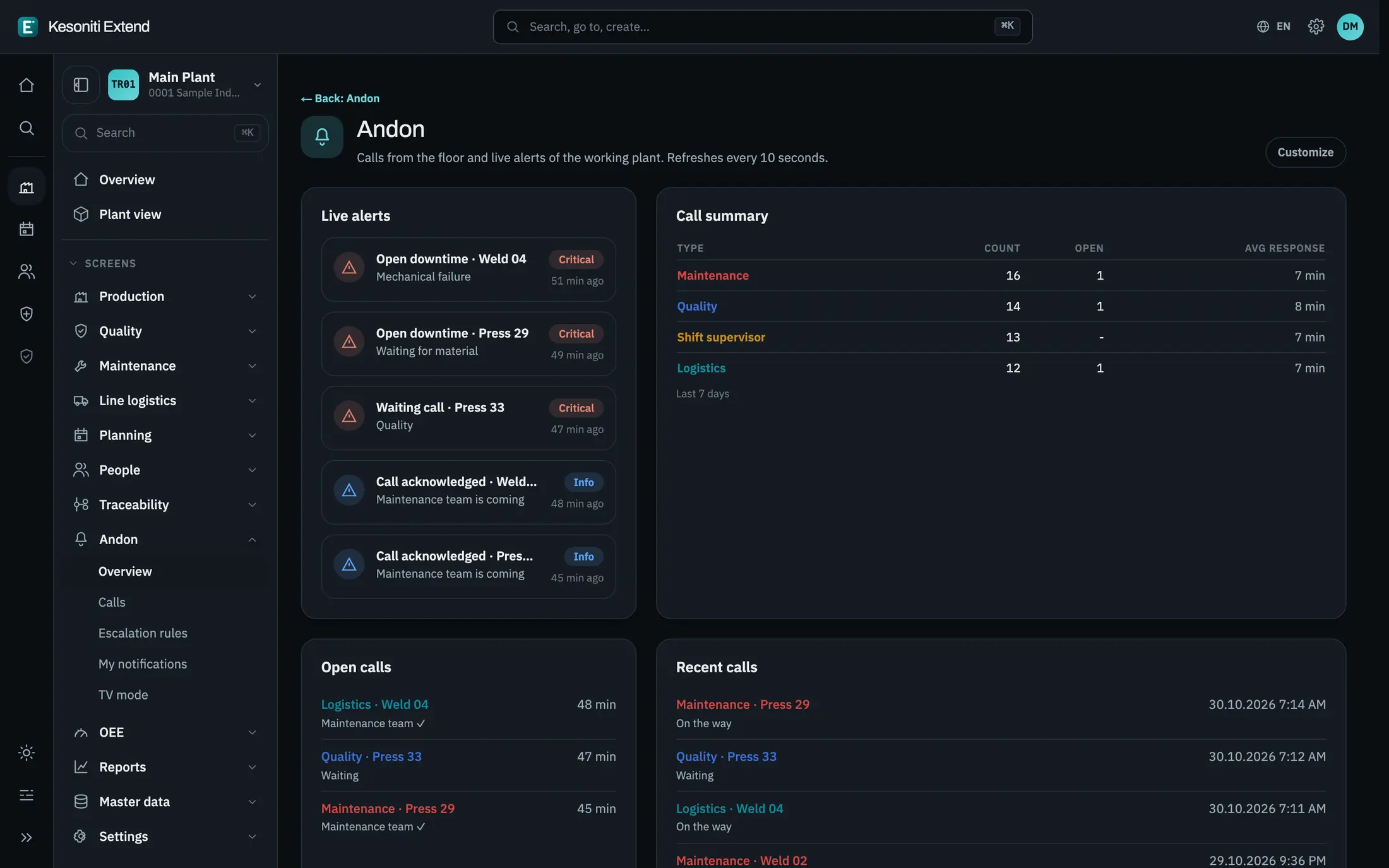Open the calendar icon in left rail
The image size is (1389, 868).
point(26,229)
